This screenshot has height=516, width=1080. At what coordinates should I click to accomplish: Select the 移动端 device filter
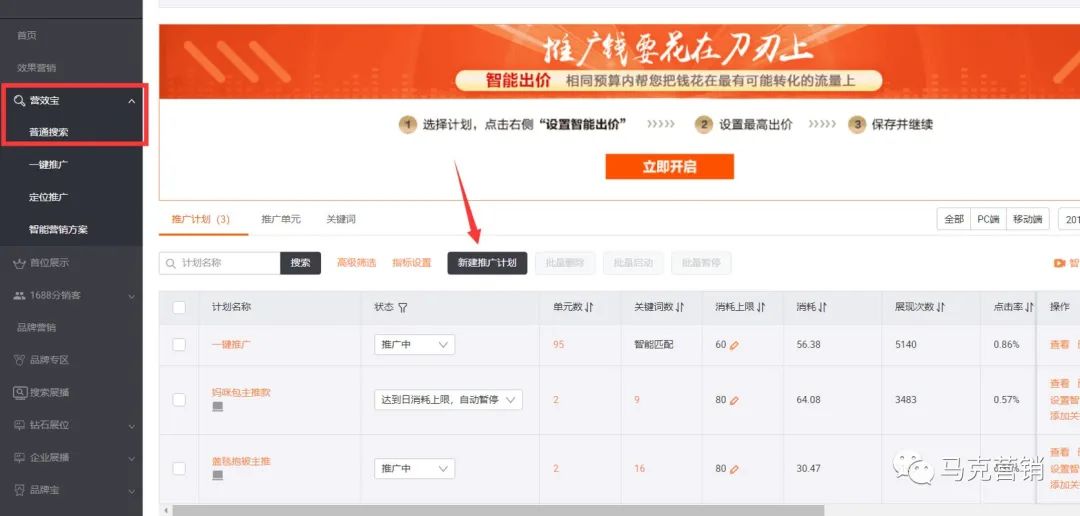point(1028,219)
